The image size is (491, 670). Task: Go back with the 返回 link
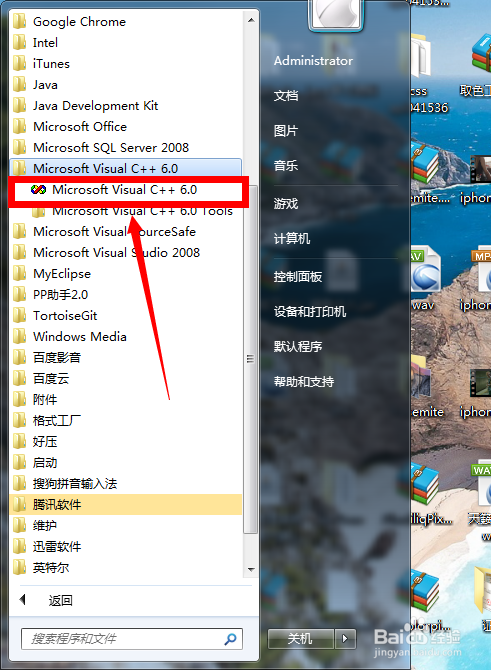60,600
